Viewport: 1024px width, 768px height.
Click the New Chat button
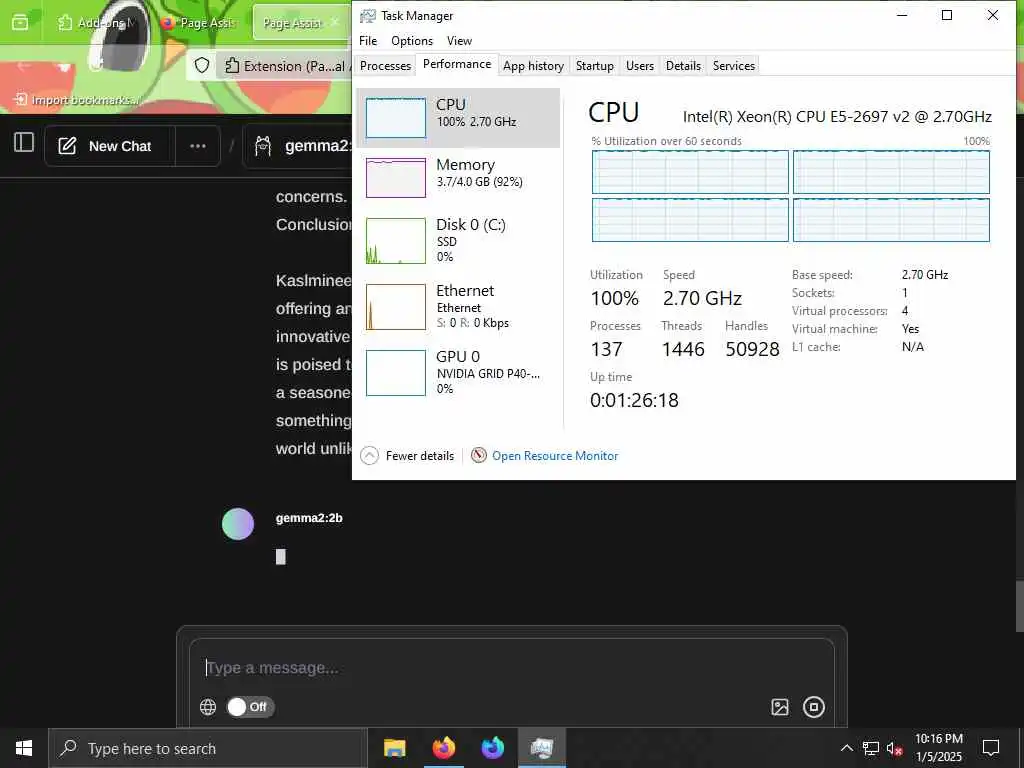(110, 146)
